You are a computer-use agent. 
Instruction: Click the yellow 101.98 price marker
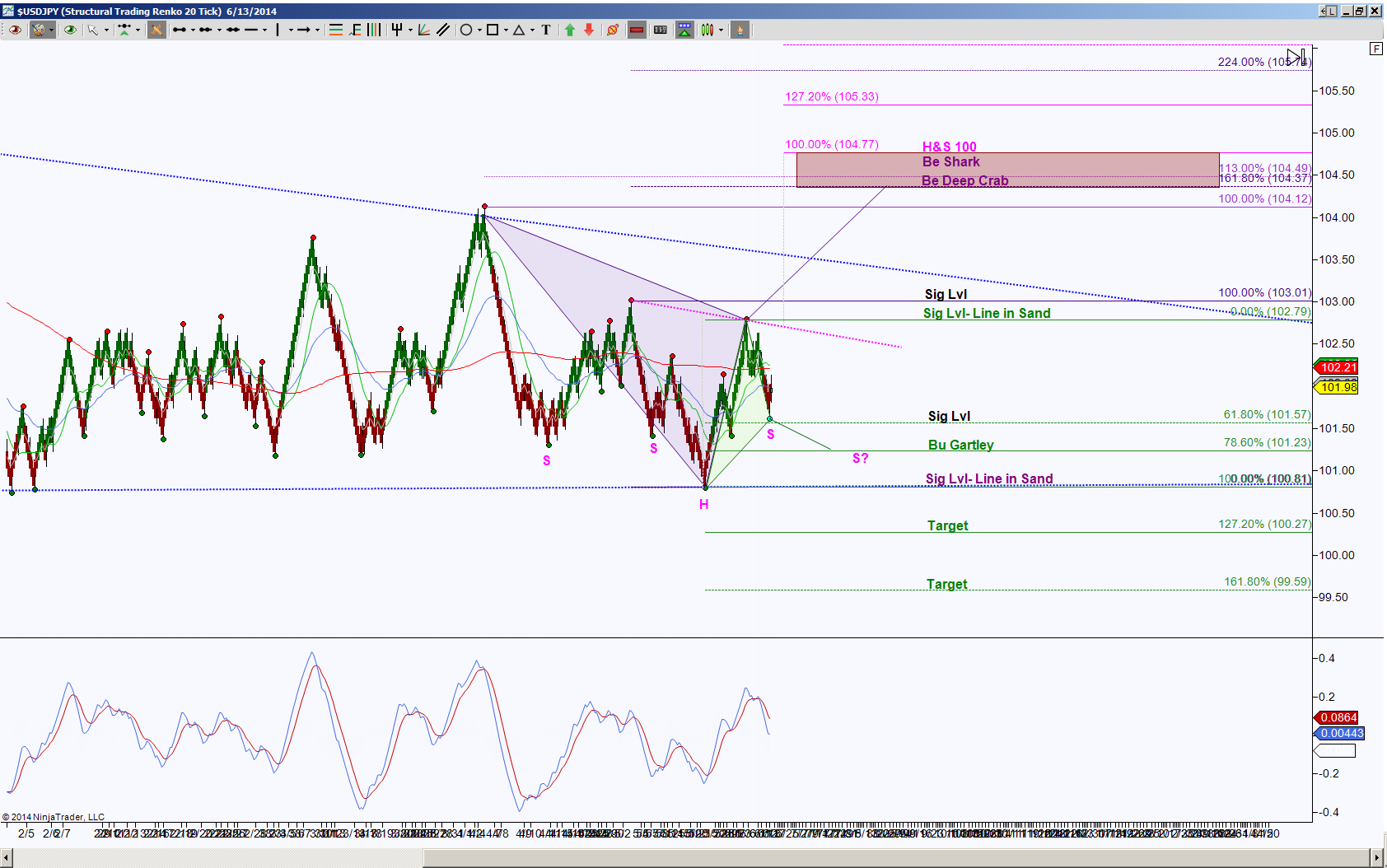pyautogui.click(x=1336, y=387)
